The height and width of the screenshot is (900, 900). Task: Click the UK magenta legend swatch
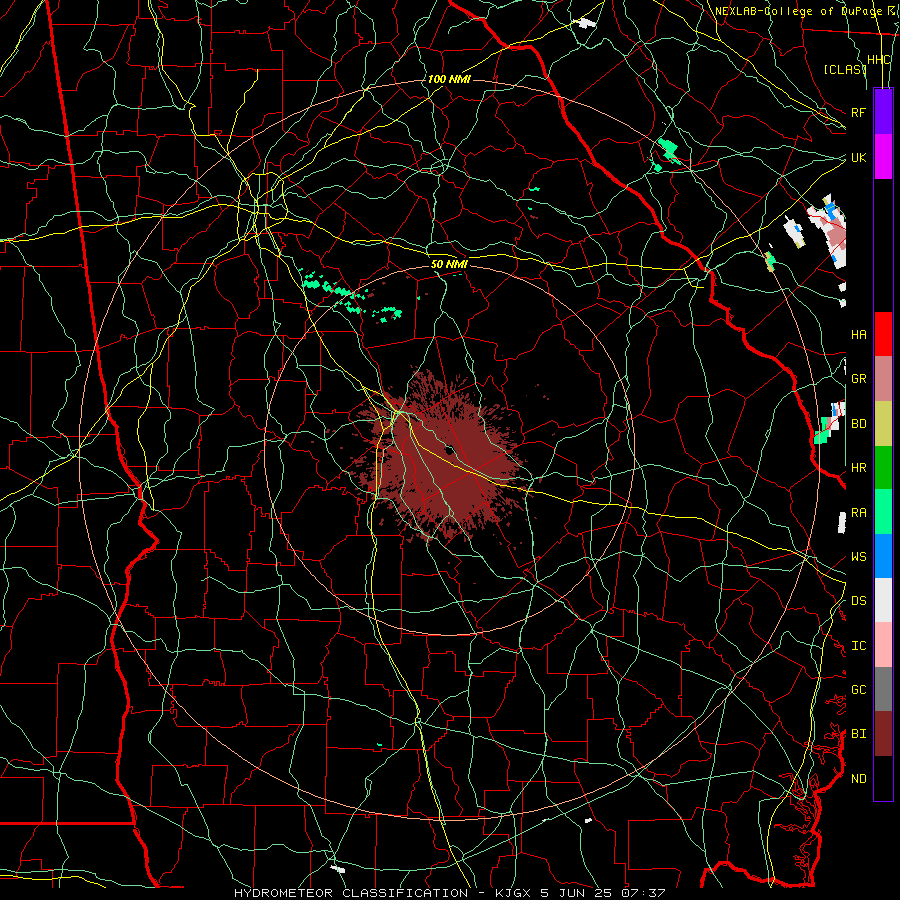click(883, 157)
